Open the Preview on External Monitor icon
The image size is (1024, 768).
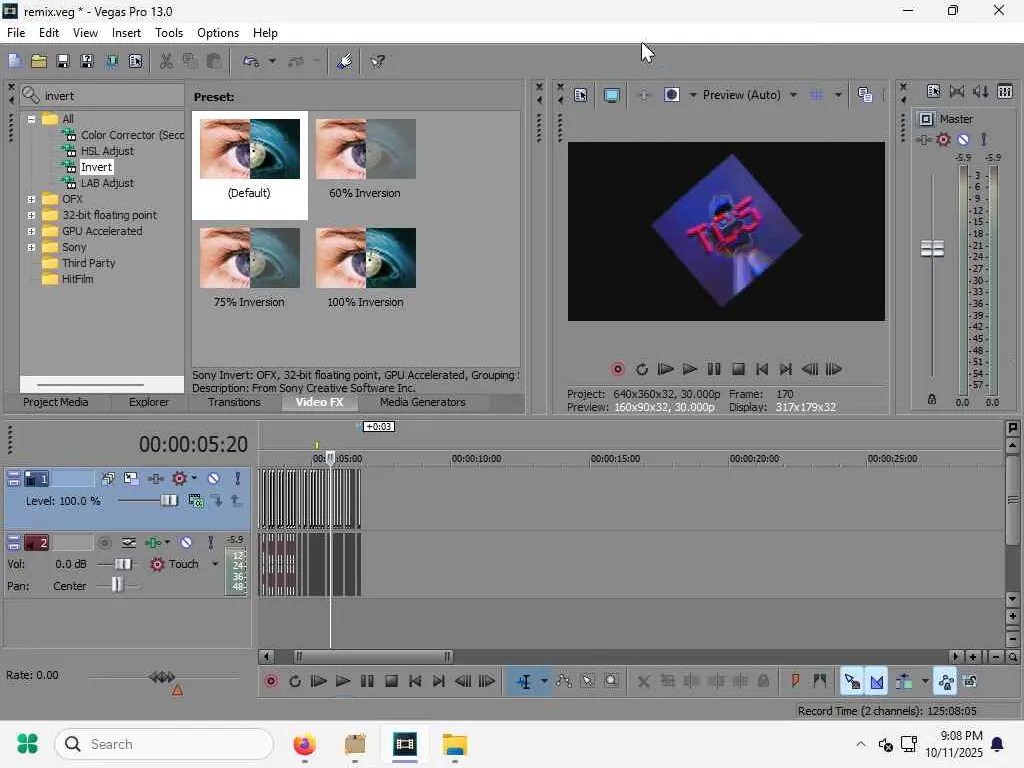(x=611, y=95)
